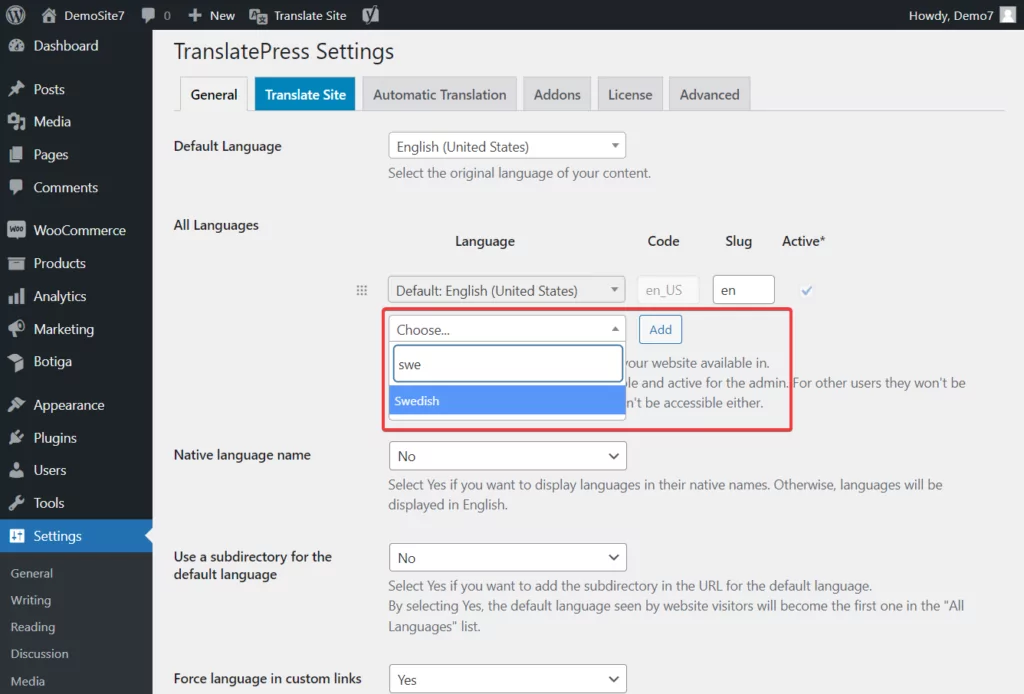This screenshot has height=694, width=1024.
Task: Click the language search input field
Action: click(x=507, y=365)
